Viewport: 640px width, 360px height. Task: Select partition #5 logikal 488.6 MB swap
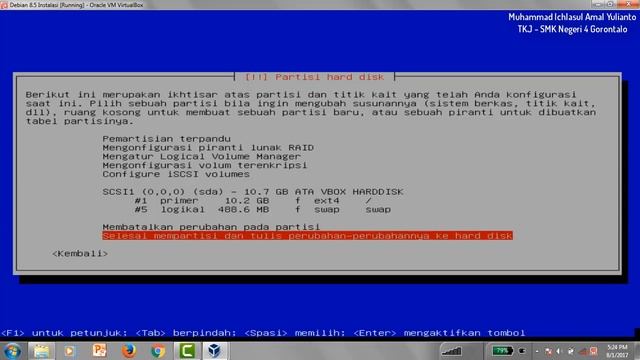click(x=263, y=209)
